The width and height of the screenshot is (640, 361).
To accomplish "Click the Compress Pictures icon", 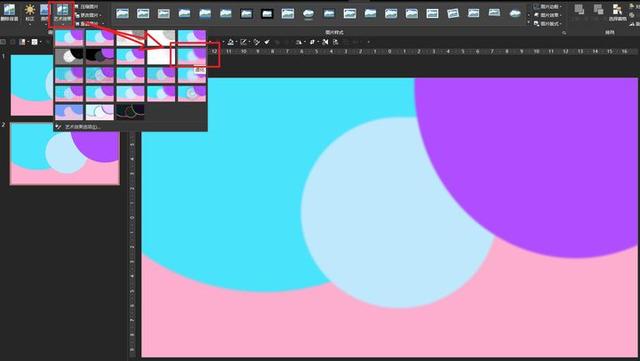I will [x=87, y=7].
